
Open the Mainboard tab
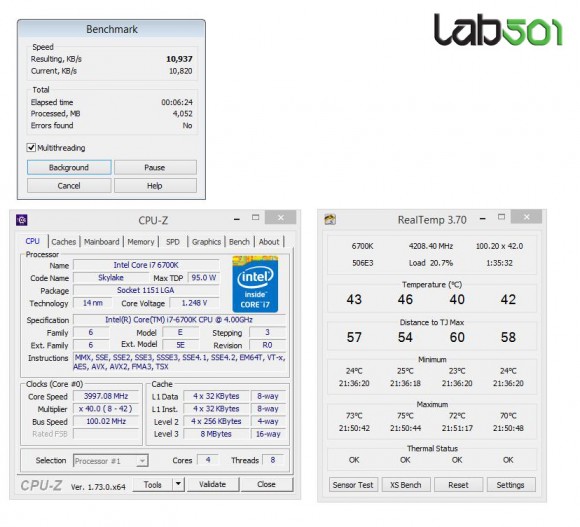pyautogui.click(x=101, y=241)
